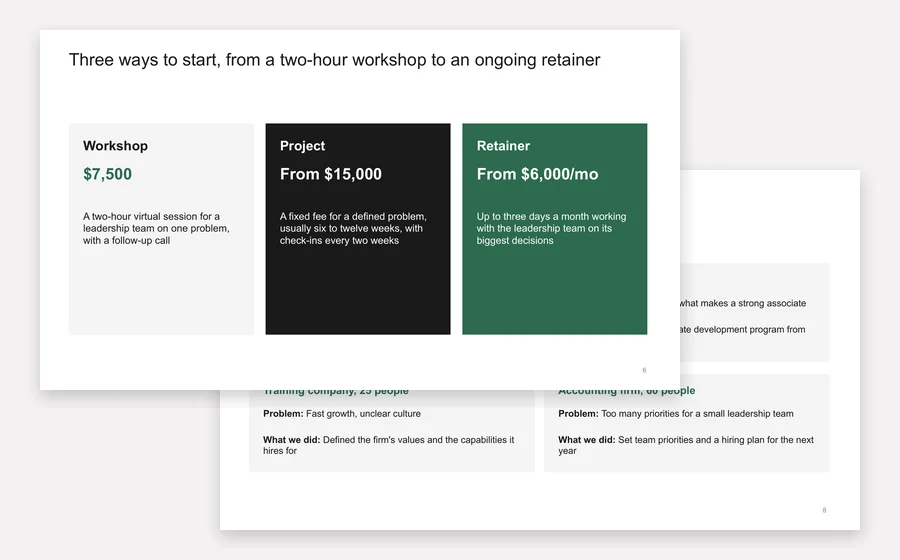Image resolution: width=900 pixels, height=560 pixels.
Task: Click 'Set team priorities and a hiring plan' text
Action: click(x=686, y=445)
